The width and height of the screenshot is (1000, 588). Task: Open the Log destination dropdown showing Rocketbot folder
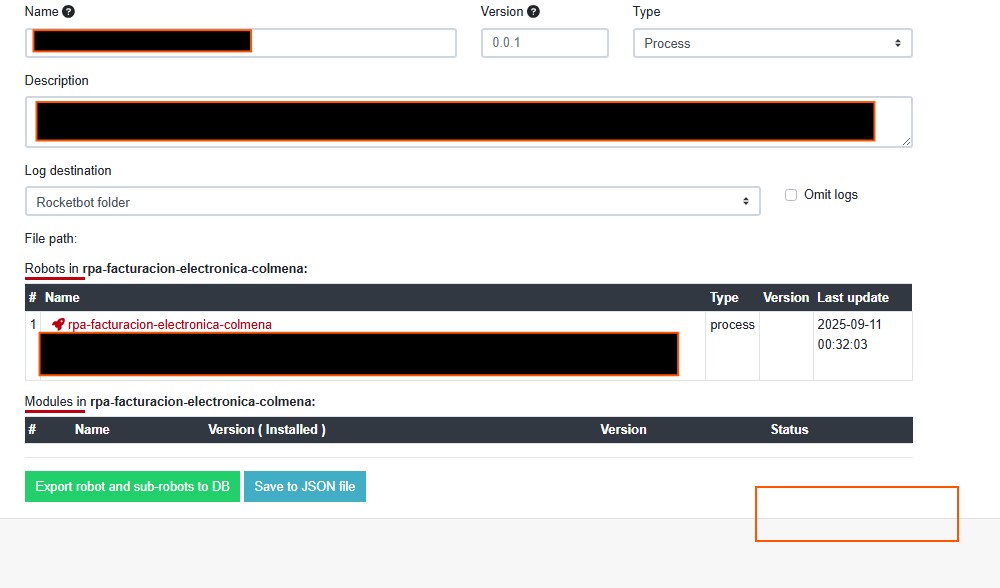[x=393, y=202]
